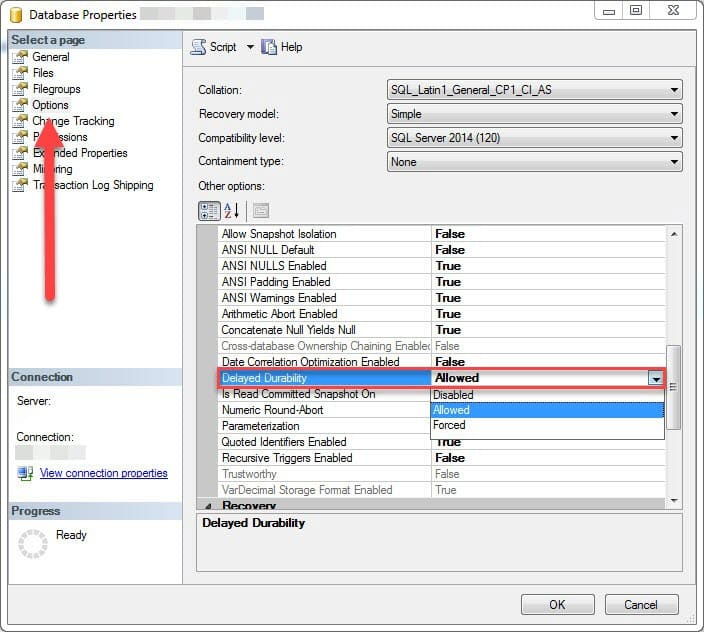Sort properties alphabetically with A-Z icon
Viewport: 704px width, 632px height.
(232, 211)
